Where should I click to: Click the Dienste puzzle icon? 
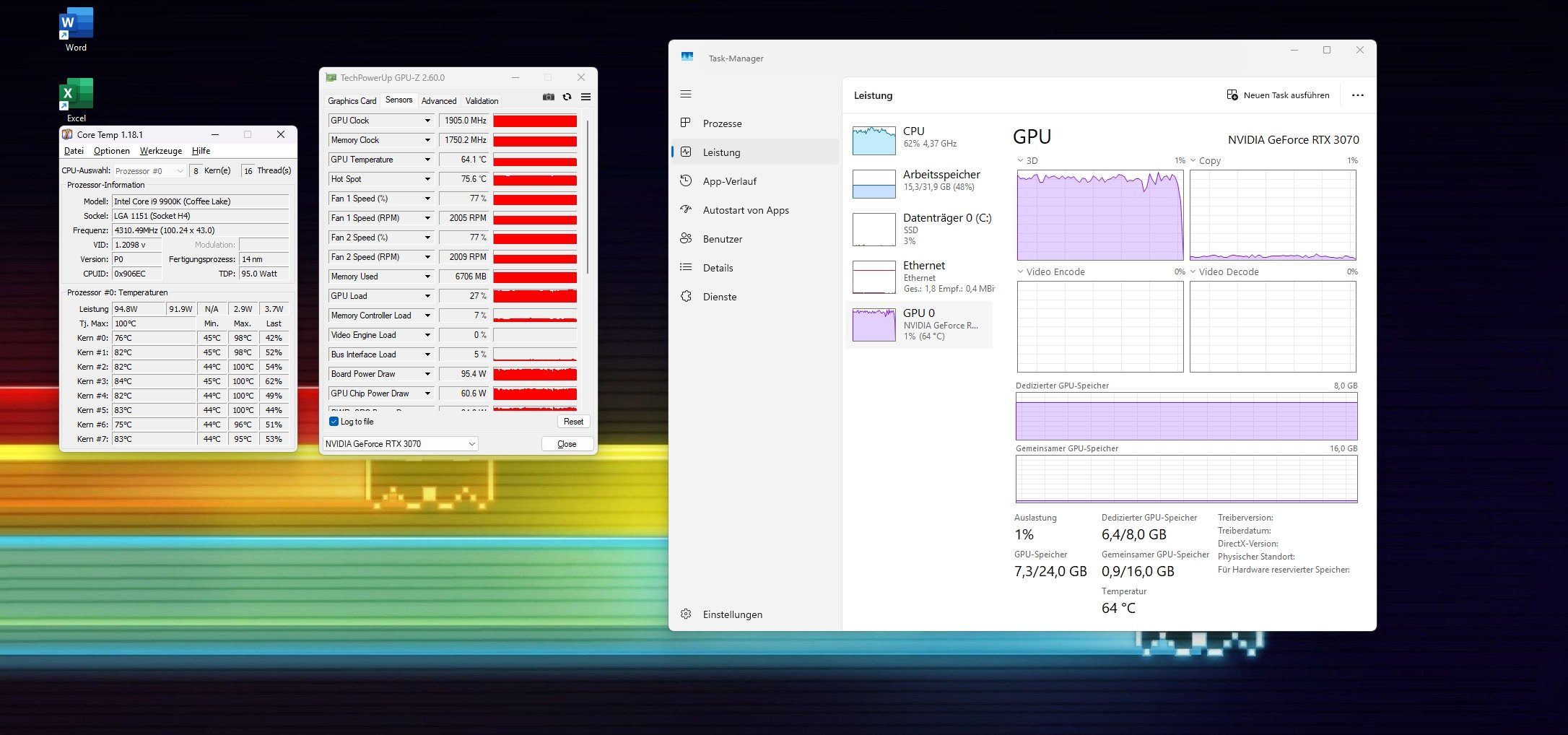tap(686, 297)
